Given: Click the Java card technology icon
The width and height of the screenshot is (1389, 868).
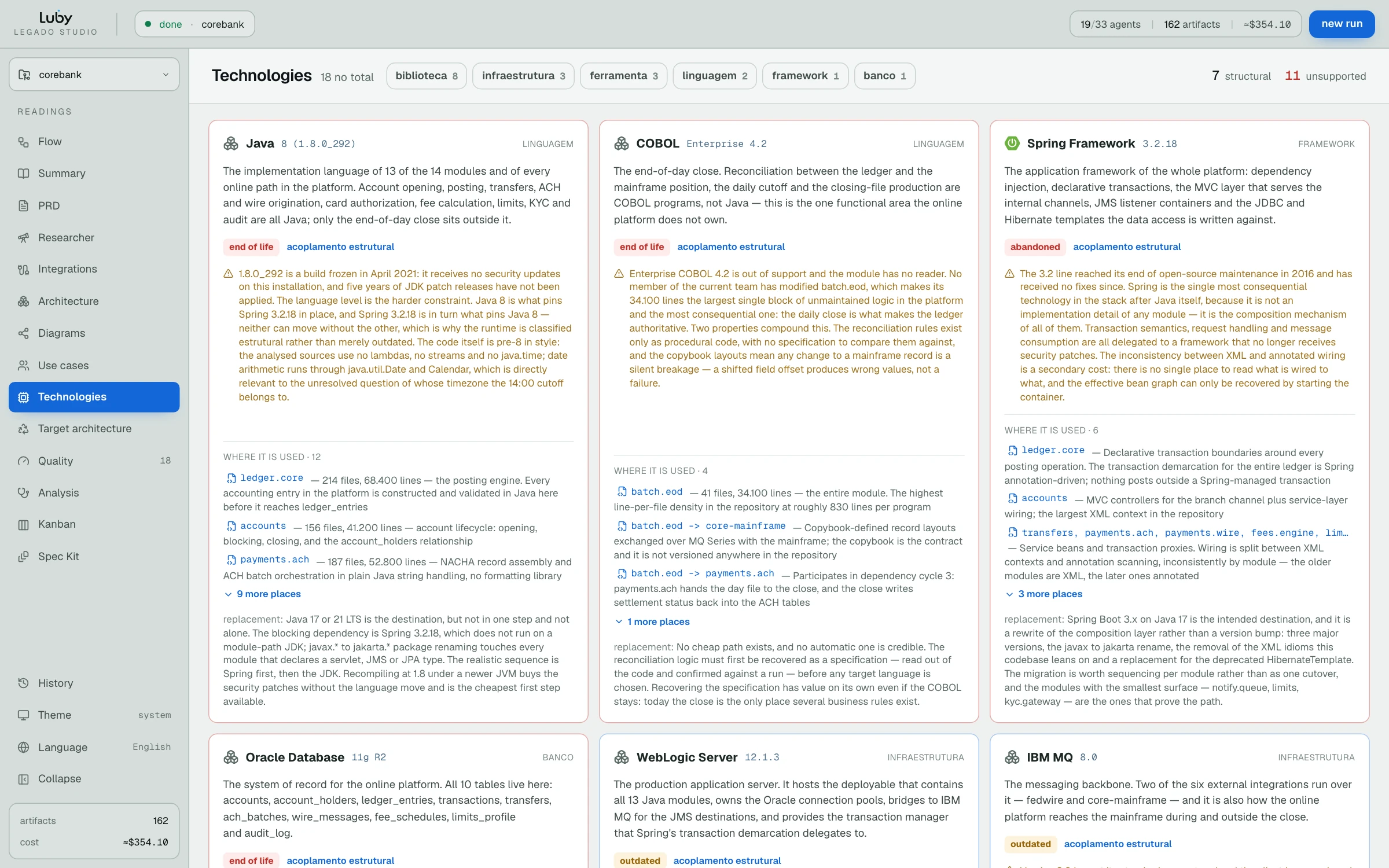Looking at the screenshot, I should pos(231,144).
